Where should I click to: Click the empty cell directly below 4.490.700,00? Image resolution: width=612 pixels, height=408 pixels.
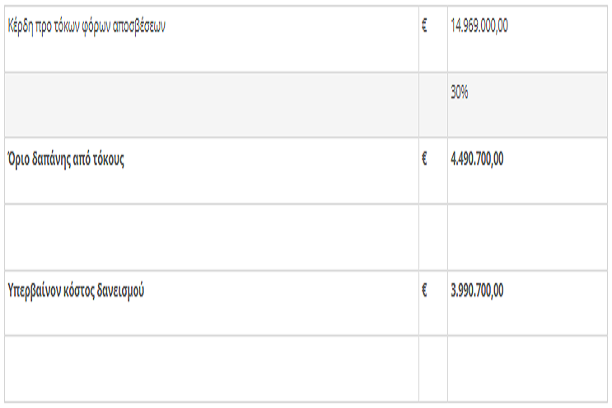(527, 237)
